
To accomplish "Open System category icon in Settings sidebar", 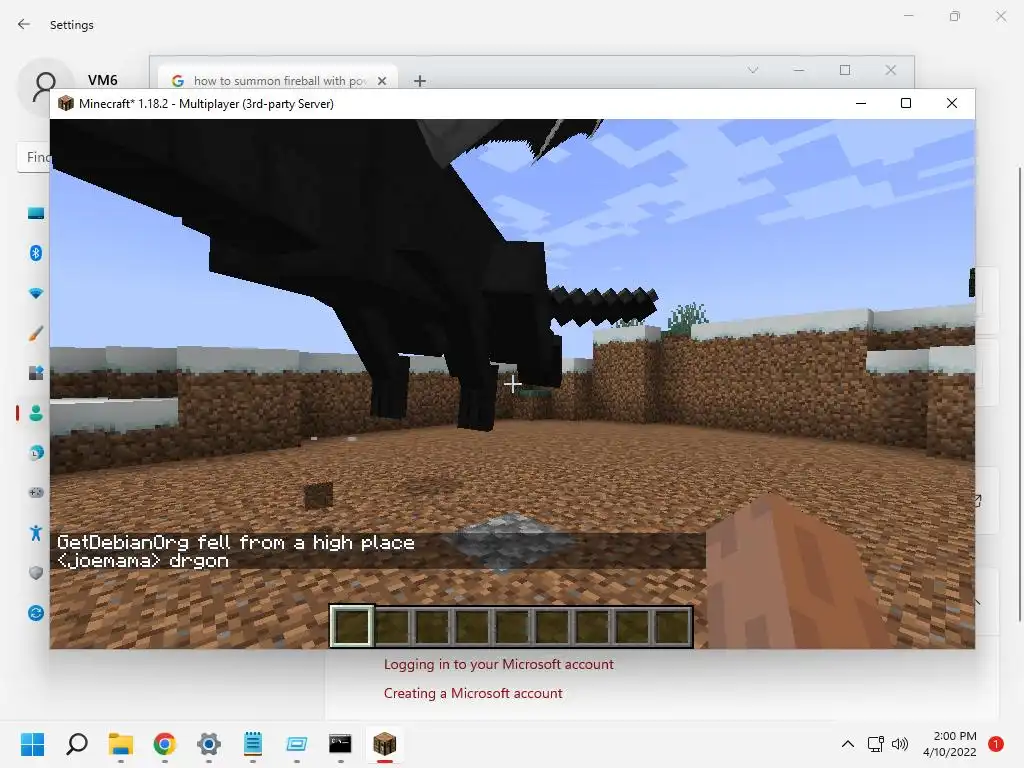I will pos(36,213).
